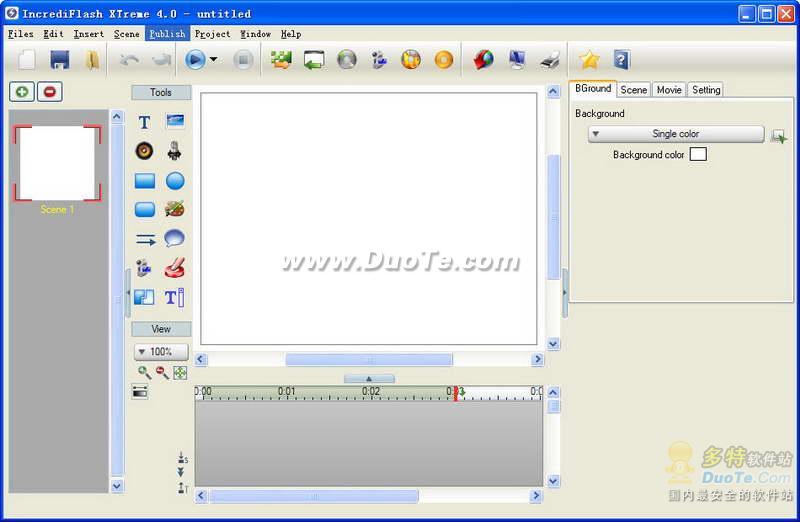The width and height of the screenshot is (800, 522).
Task: Click the screen with green arrow icon
Action: 314,60
